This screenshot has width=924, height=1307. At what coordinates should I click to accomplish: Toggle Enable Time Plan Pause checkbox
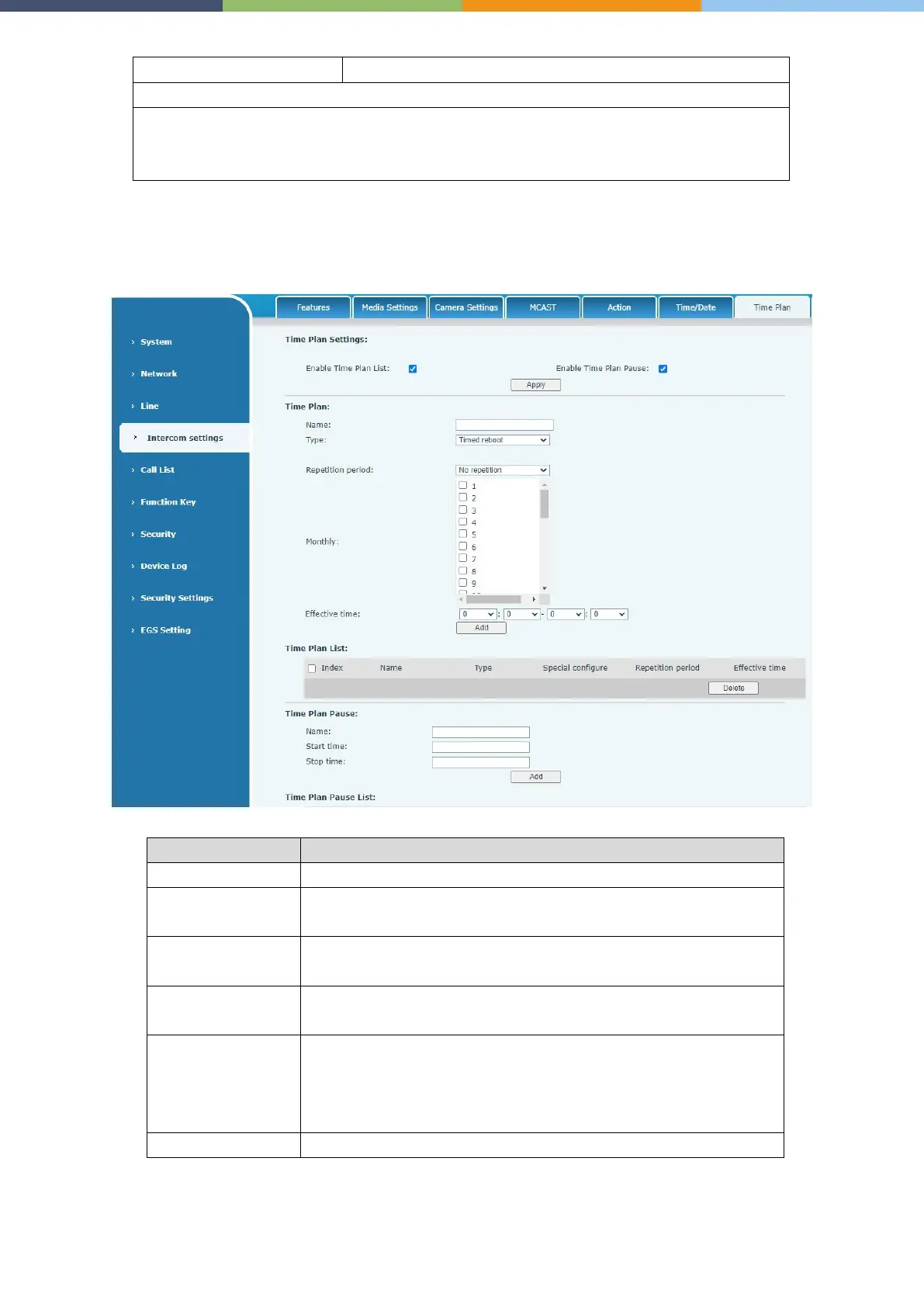coord(663,369)
